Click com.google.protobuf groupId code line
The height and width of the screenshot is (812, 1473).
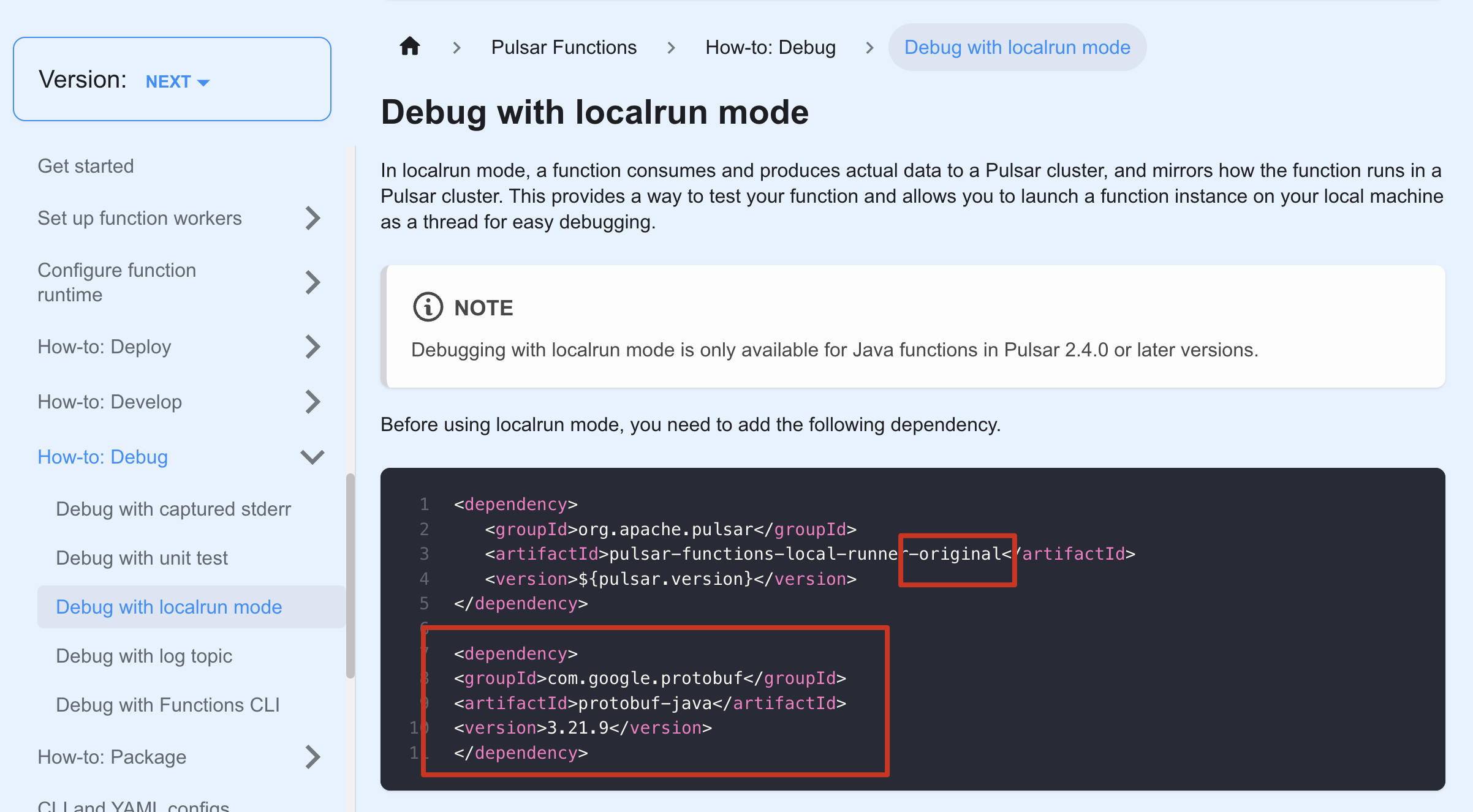[x=649, y=678]
